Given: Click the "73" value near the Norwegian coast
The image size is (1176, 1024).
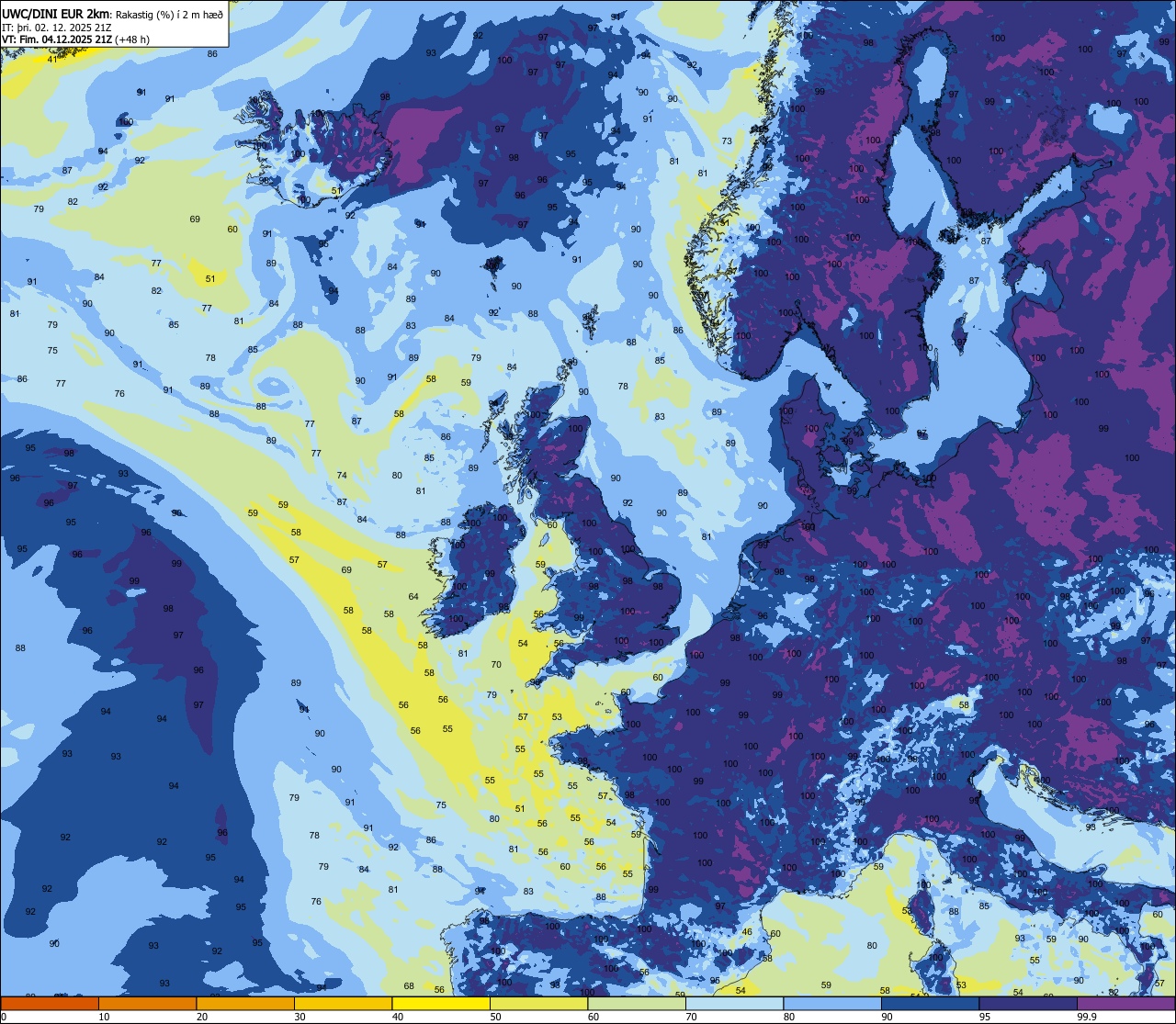Looking at the screenshot, I should (x=727, y=141).
